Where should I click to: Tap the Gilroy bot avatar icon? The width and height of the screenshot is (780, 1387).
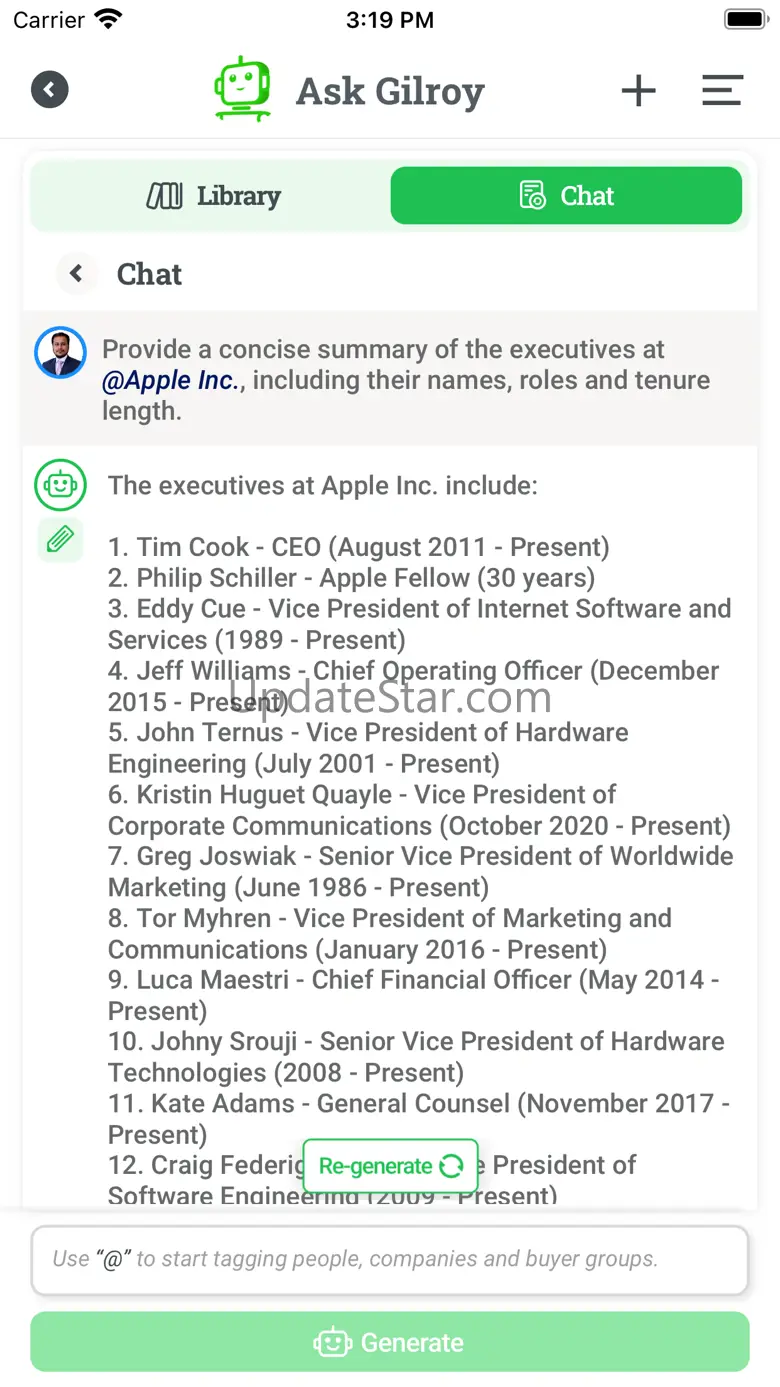[60, 486]
